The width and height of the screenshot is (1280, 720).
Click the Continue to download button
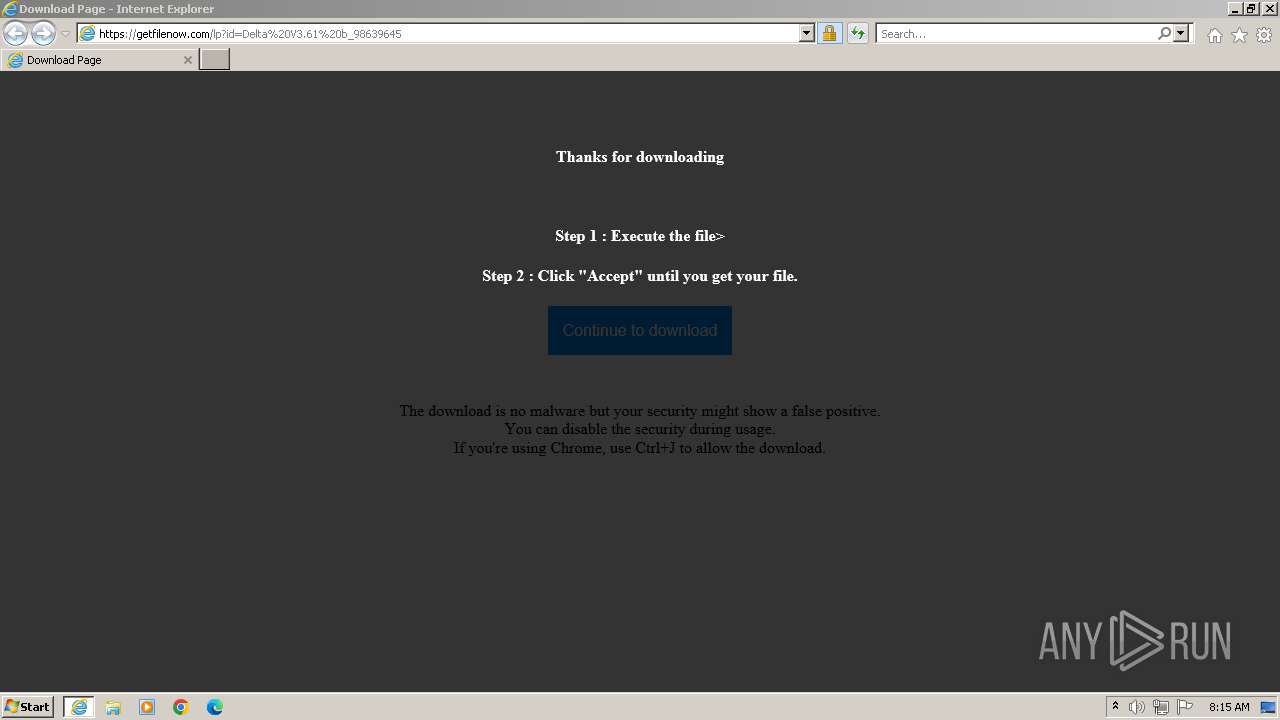[x=640, y=330]
